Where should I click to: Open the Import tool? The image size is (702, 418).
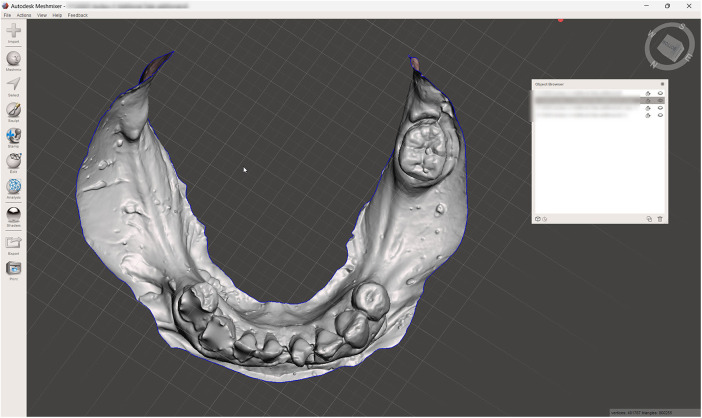pyautogui.click(x=13, y=31)
